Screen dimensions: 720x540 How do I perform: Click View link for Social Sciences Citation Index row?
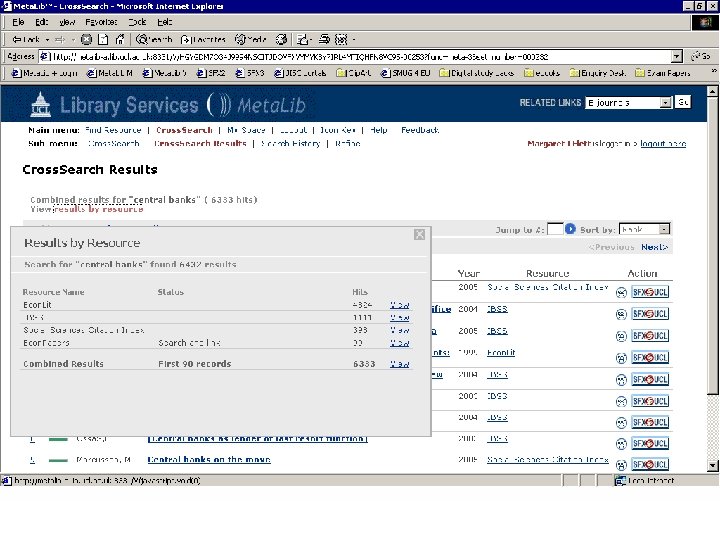pos(399,330)
